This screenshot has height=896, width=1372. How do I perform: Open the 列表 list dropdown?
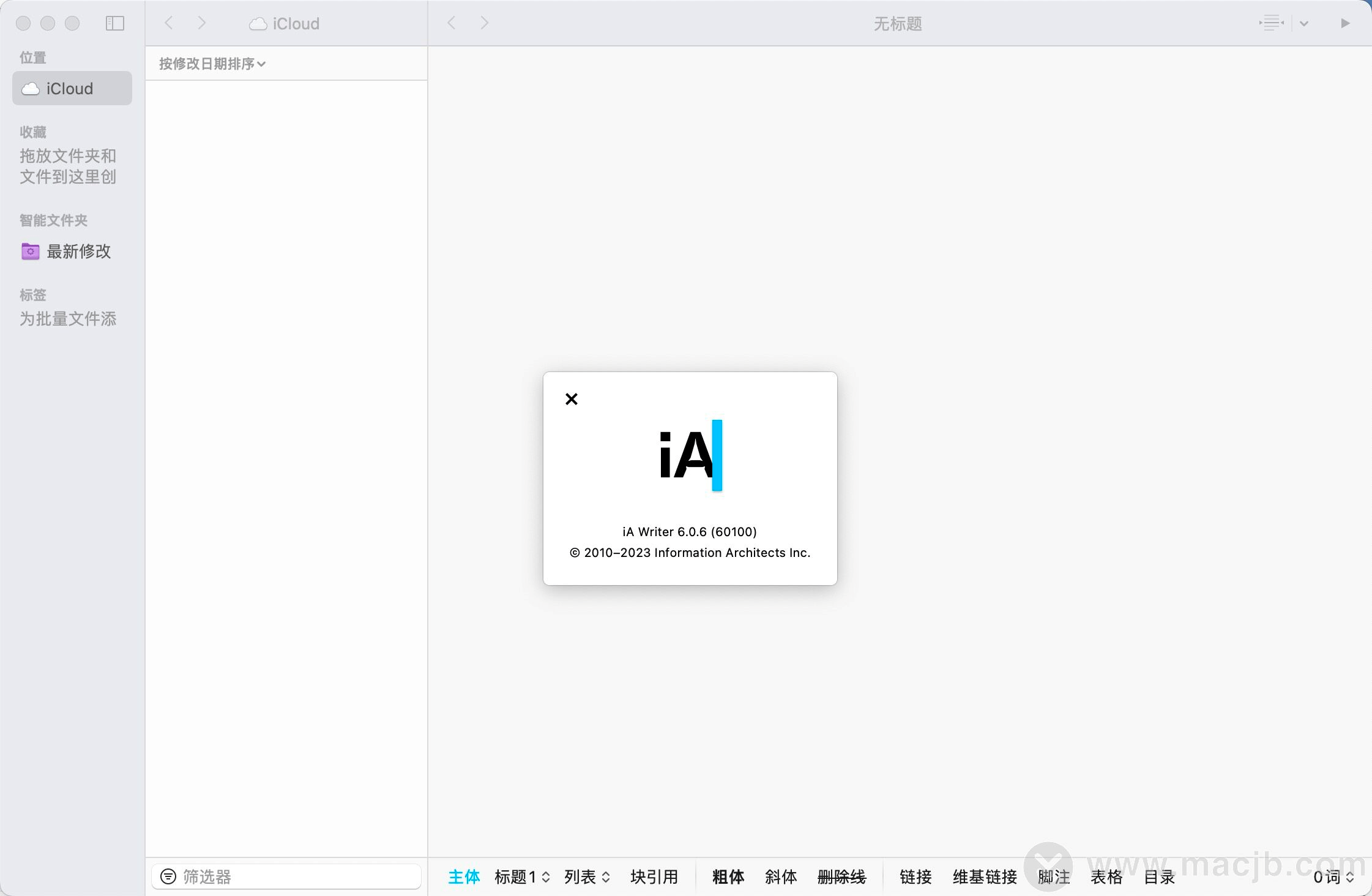(x=587, y=877)
